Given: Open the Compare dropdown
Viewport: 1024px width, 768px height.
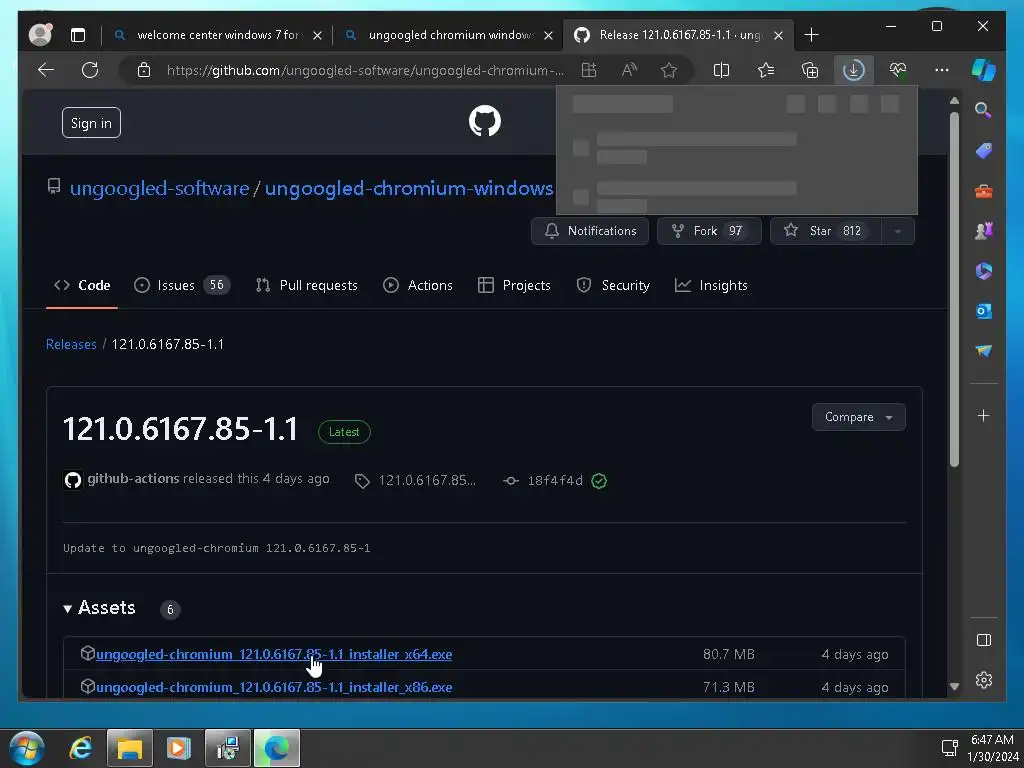Looking at the screenshot, I should click(859, 417).
